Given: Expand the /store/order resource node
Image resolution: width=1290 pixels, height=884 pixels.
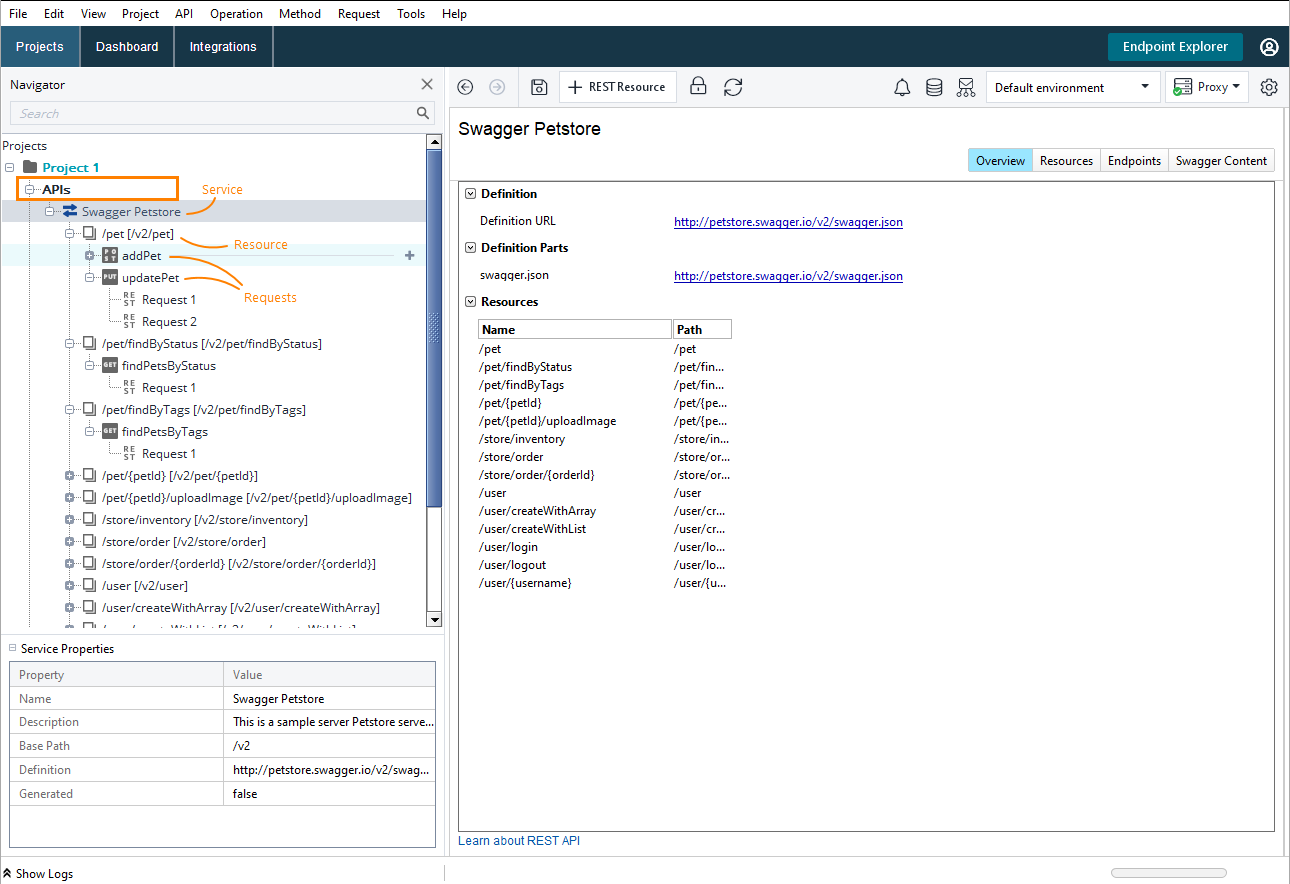Looking at the screenshot, I should coord(69,541).
